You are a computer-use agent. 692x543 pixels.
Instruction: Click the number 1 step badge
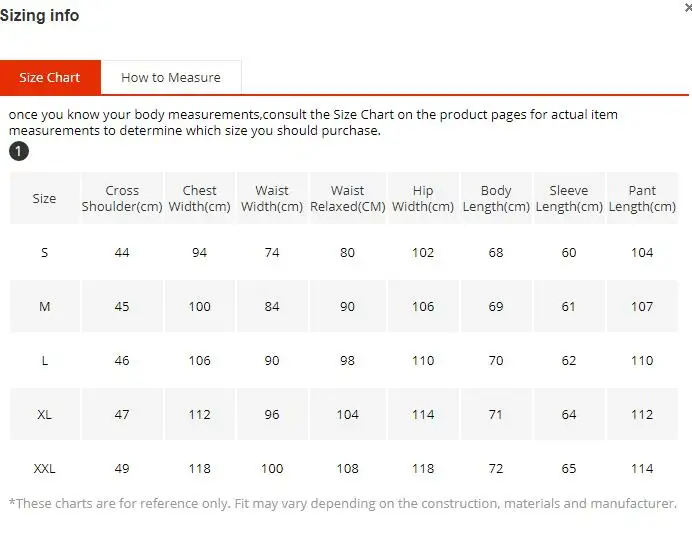19,151
